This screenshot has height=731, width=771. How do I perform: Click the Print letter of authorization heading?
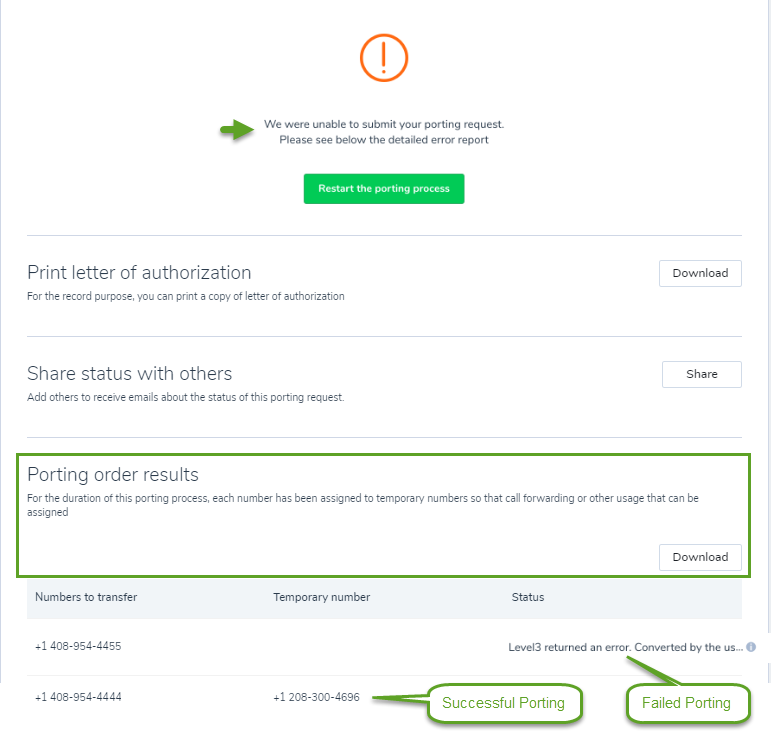click(139, 273)
